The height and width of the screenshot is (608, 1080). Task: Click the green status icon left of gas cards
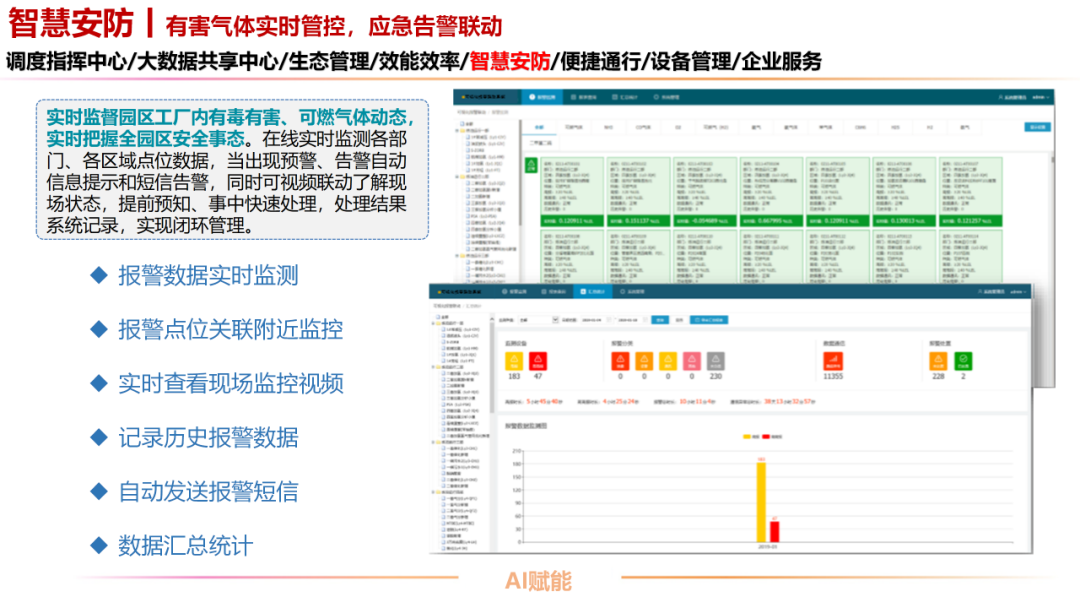click(531, 166)
